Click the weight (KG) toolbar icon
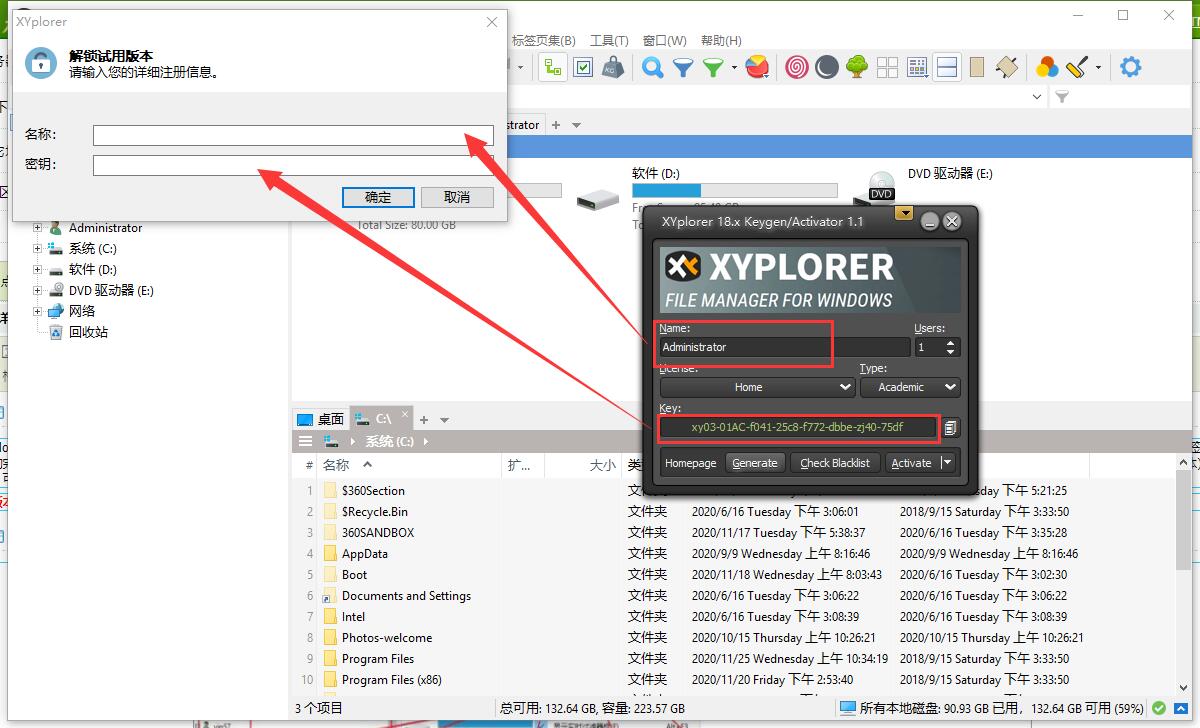This screenshot has height=728, width=1200. (613, 67)
